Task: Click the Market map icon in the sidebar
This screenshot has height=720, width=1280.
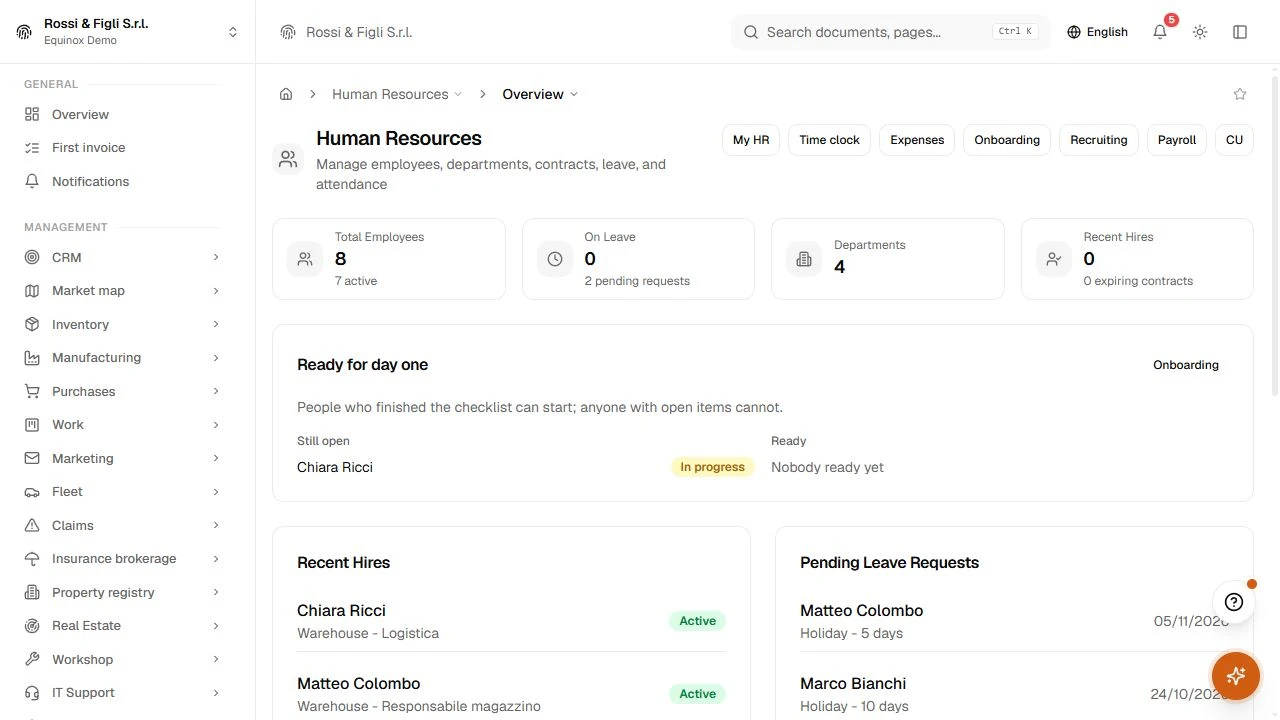Action: 32,291
